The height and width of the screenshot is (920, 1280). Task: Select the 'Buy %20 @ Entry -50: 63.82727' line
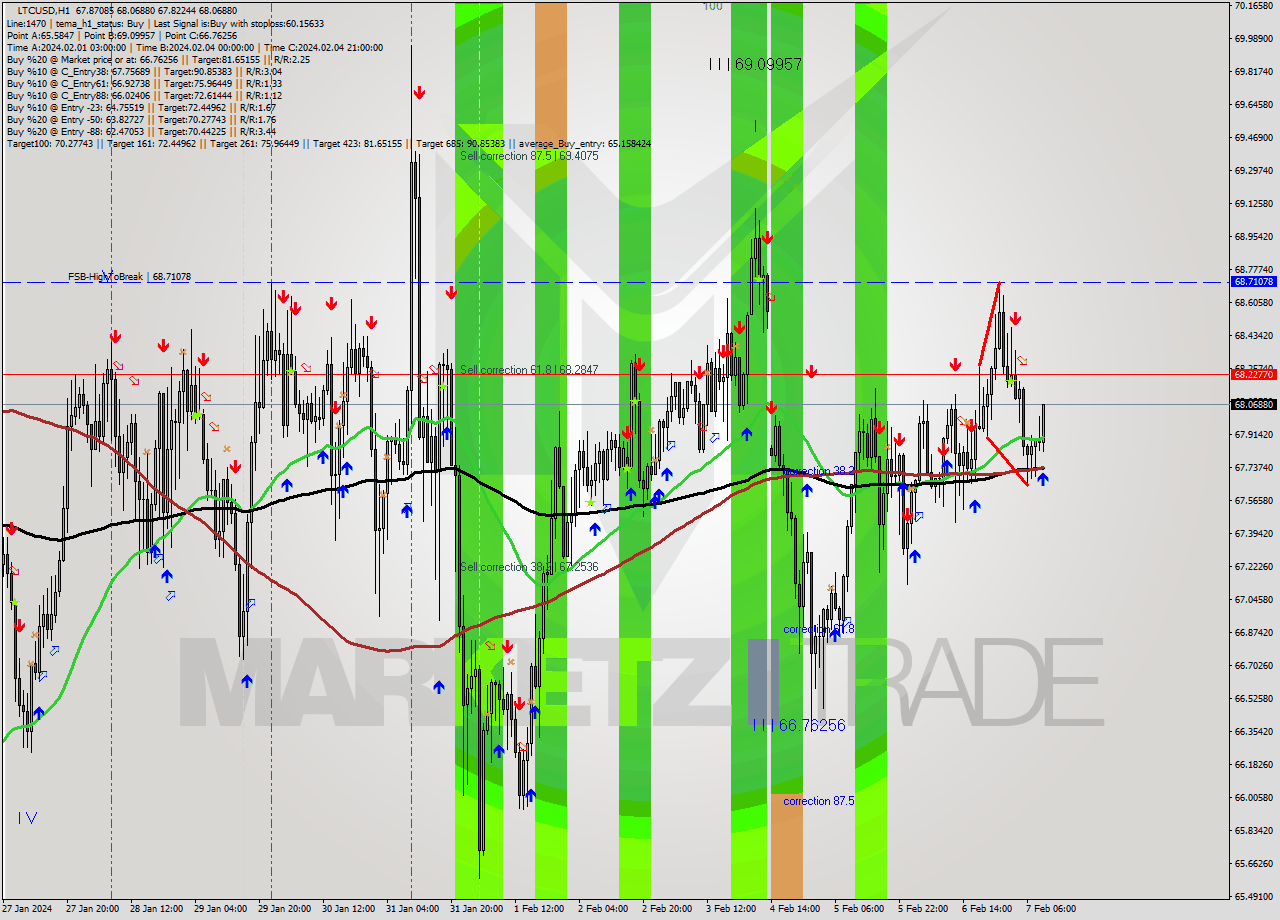141,119
